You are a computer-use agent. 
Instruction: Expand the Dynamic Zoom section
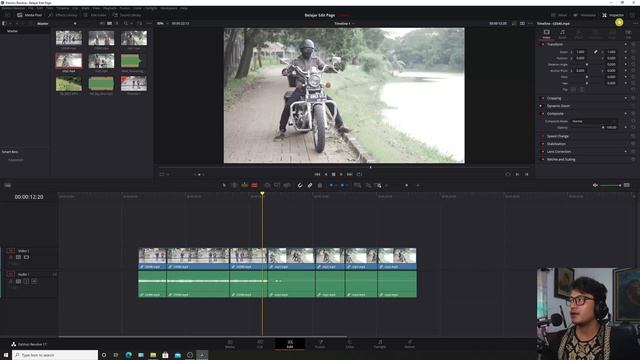click(558, 106)
